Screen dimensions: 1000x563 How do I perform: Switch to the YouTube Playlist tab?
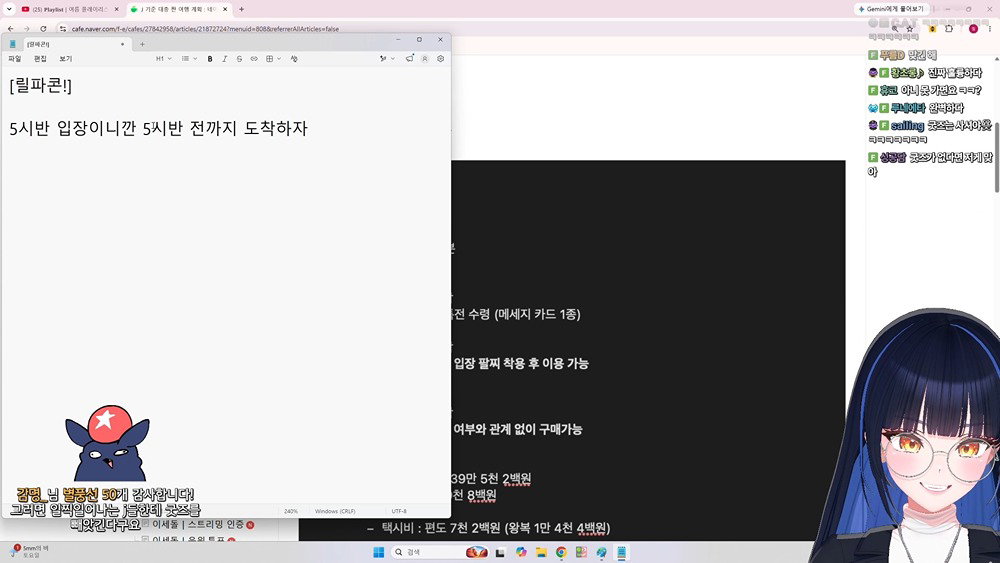tap(70, 10)
